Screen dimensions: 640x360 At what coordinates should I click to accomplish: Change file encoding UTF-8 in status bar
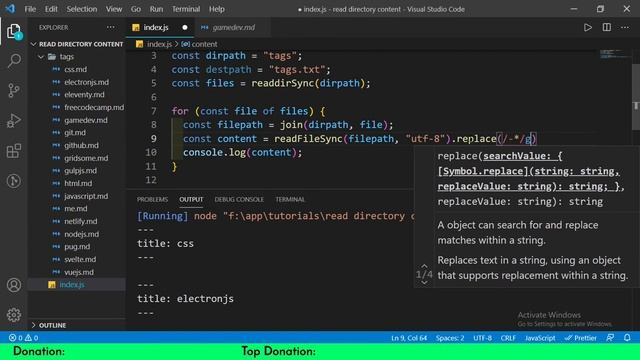(482, 338)
